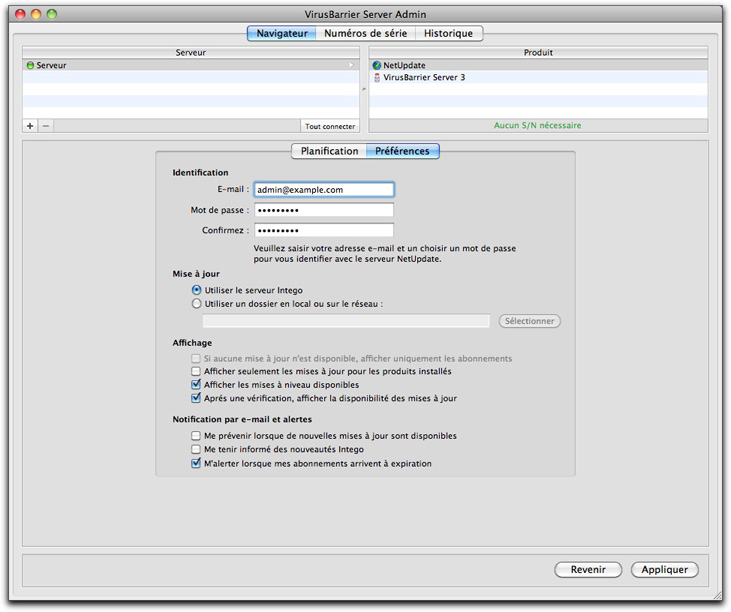Viewport: 731px width, 612px height.
Task: Click the Aucun S/N nécessaire status text
Action: tap(538, 125)
